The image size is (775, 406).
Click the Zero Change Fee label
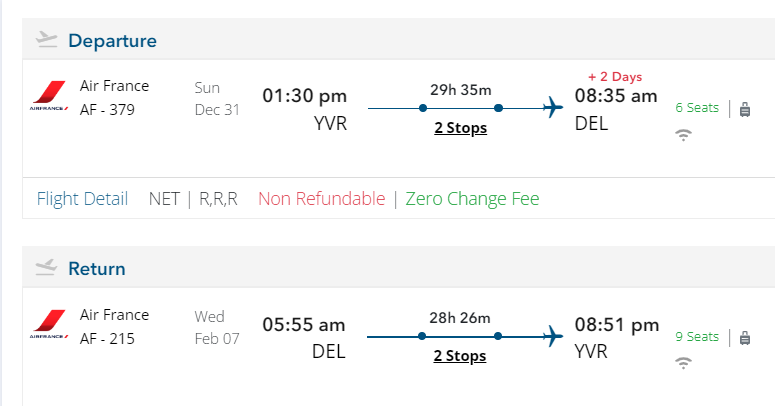coord(472,199)
